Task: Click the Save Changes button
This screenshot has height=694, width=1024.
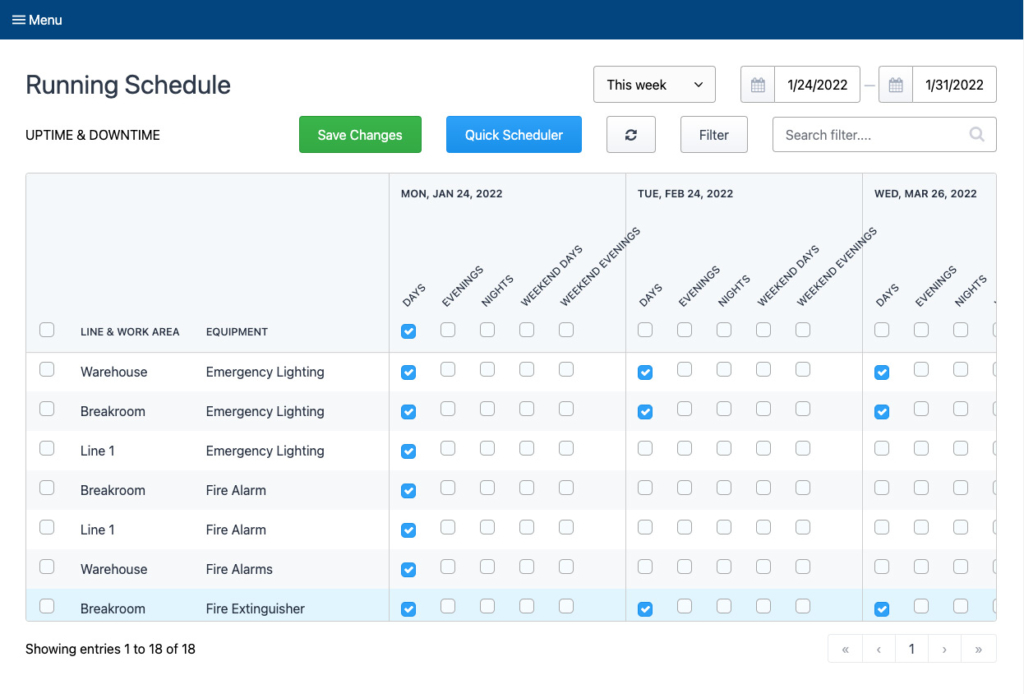Action: point(360,134)
